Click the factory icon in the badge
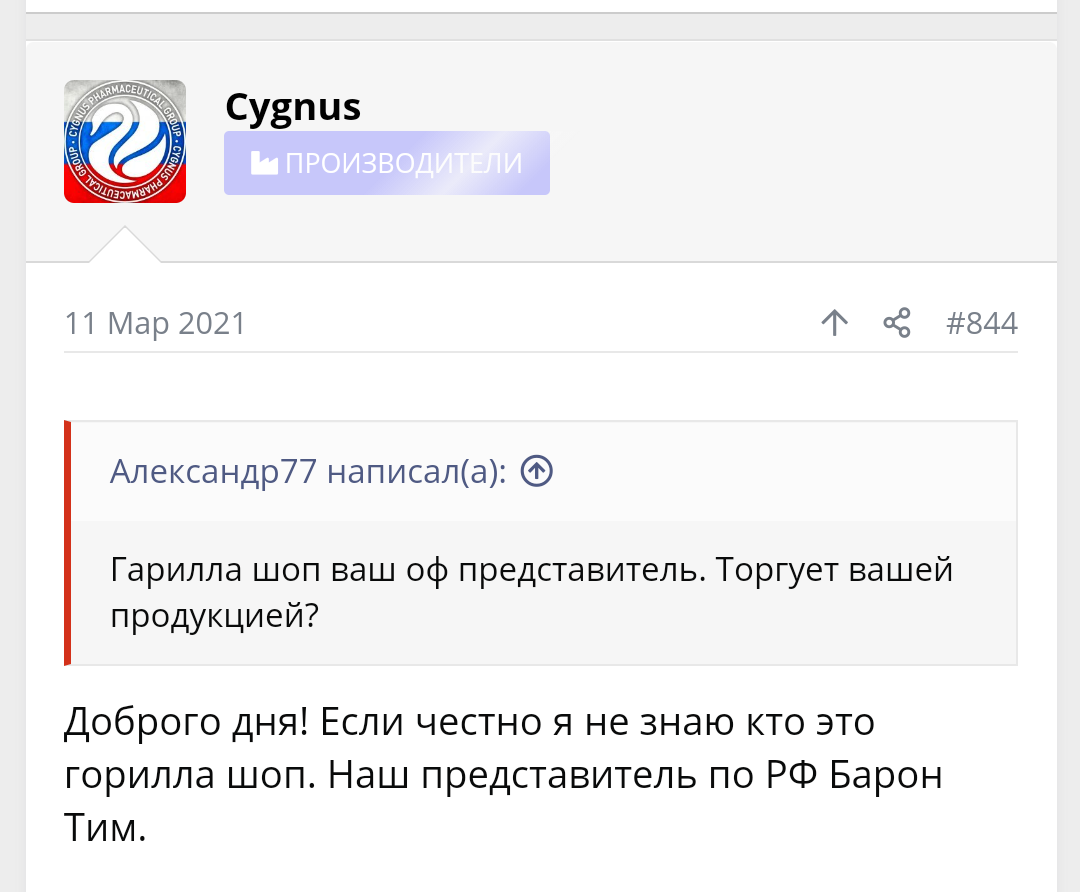This screenshot has height=892, width=1080. [x=264, y=163]
